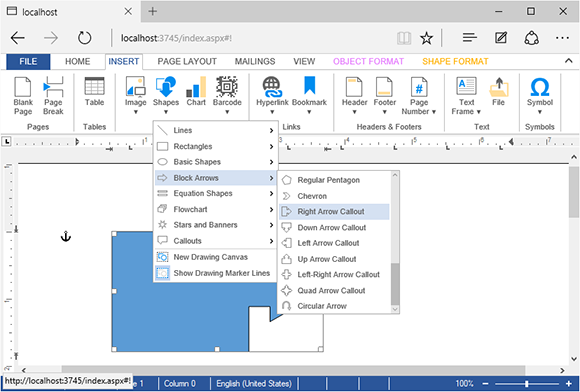Open the Block Arrows submenu
580x392 pixels.
click(x=216, y=178)
